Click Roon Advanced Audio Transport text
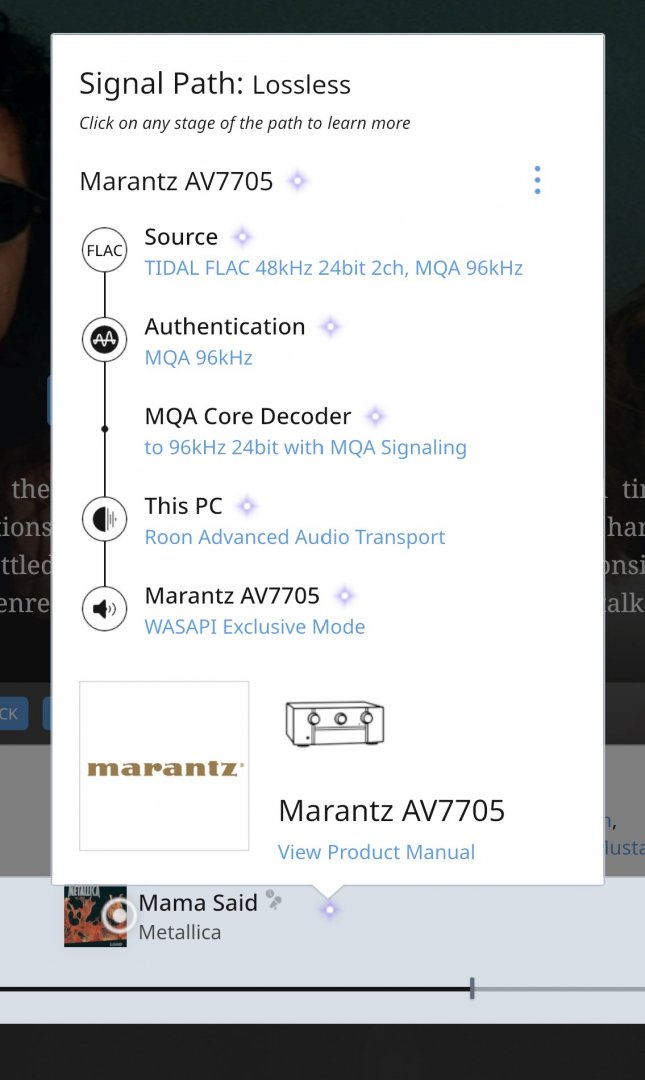 point(294,537)
